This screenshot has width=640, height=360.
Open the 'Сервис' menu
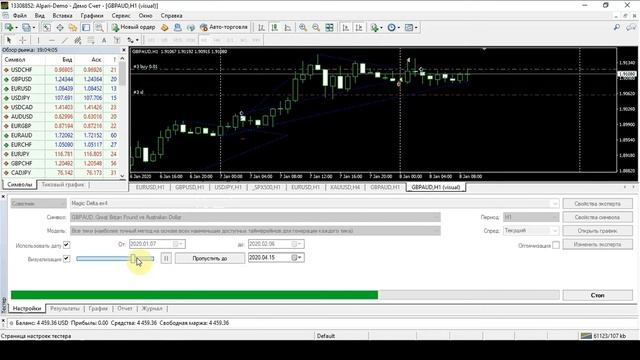(121, 16)
